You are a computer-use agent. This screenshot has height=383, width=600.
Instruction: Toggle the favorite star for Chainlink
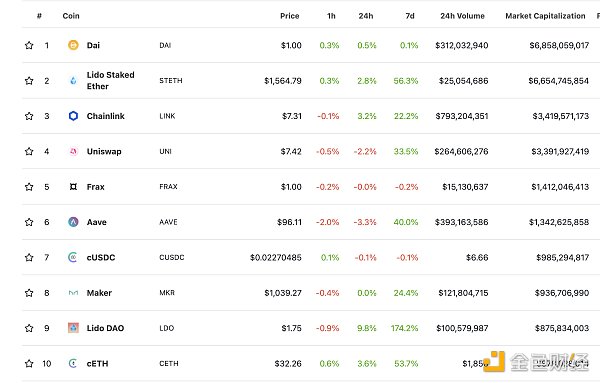(29, 116)
